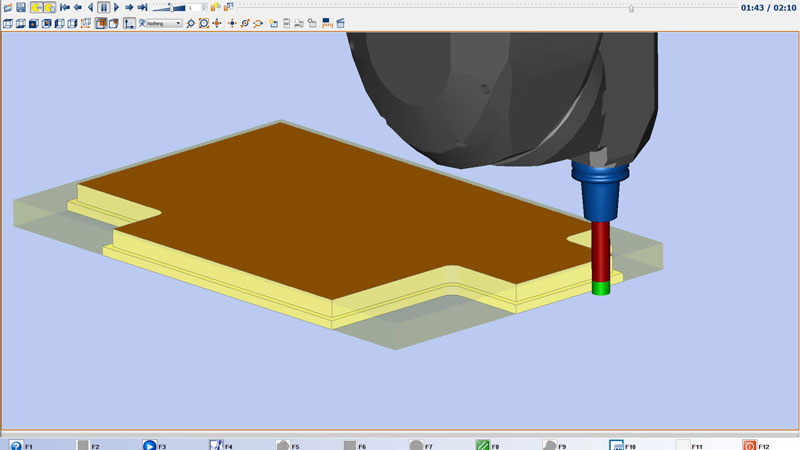
Task: Click the F10 function key icon
Action: [617, 445]
